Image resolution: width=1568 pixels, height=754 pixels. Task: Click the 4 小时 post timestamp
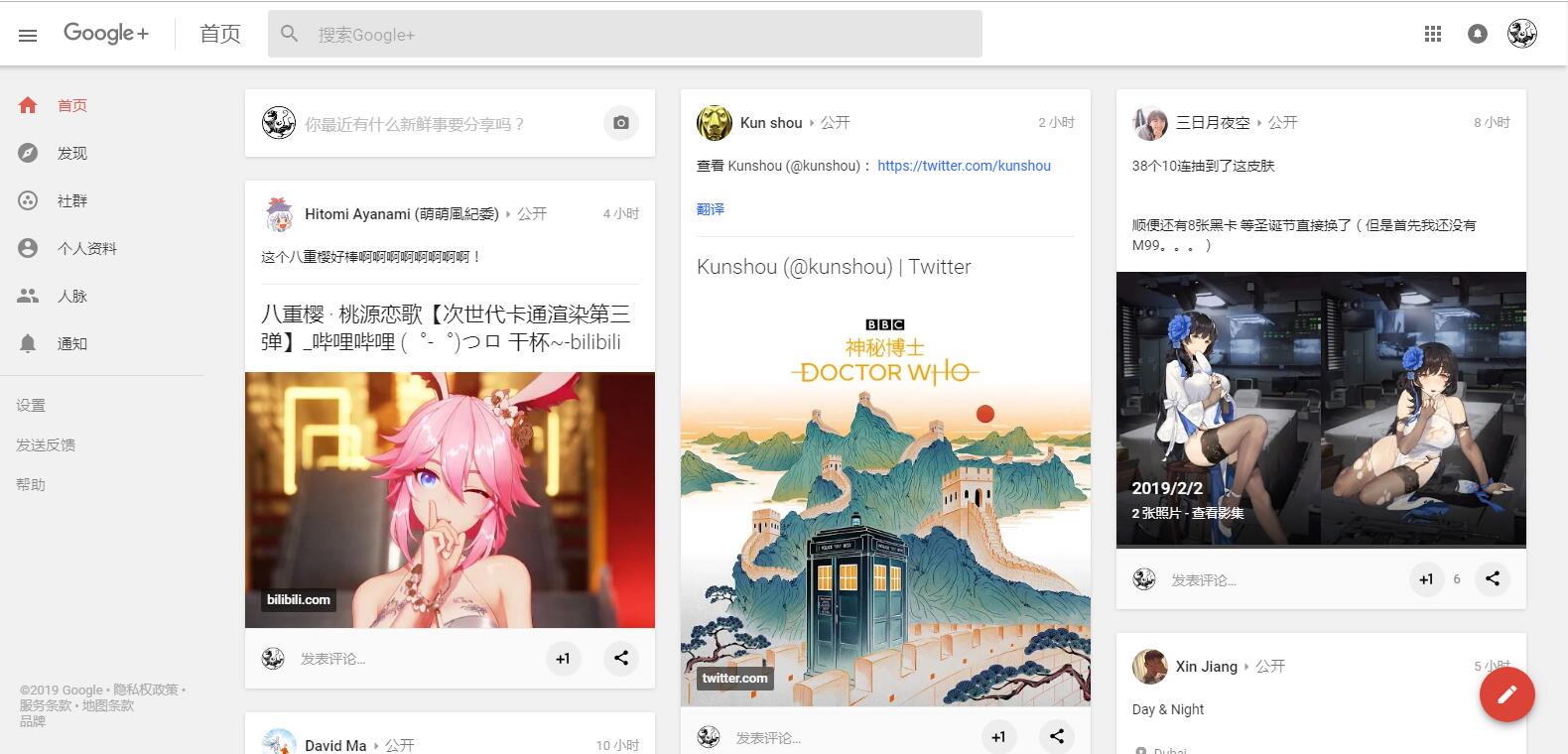(x=621, y=214)
